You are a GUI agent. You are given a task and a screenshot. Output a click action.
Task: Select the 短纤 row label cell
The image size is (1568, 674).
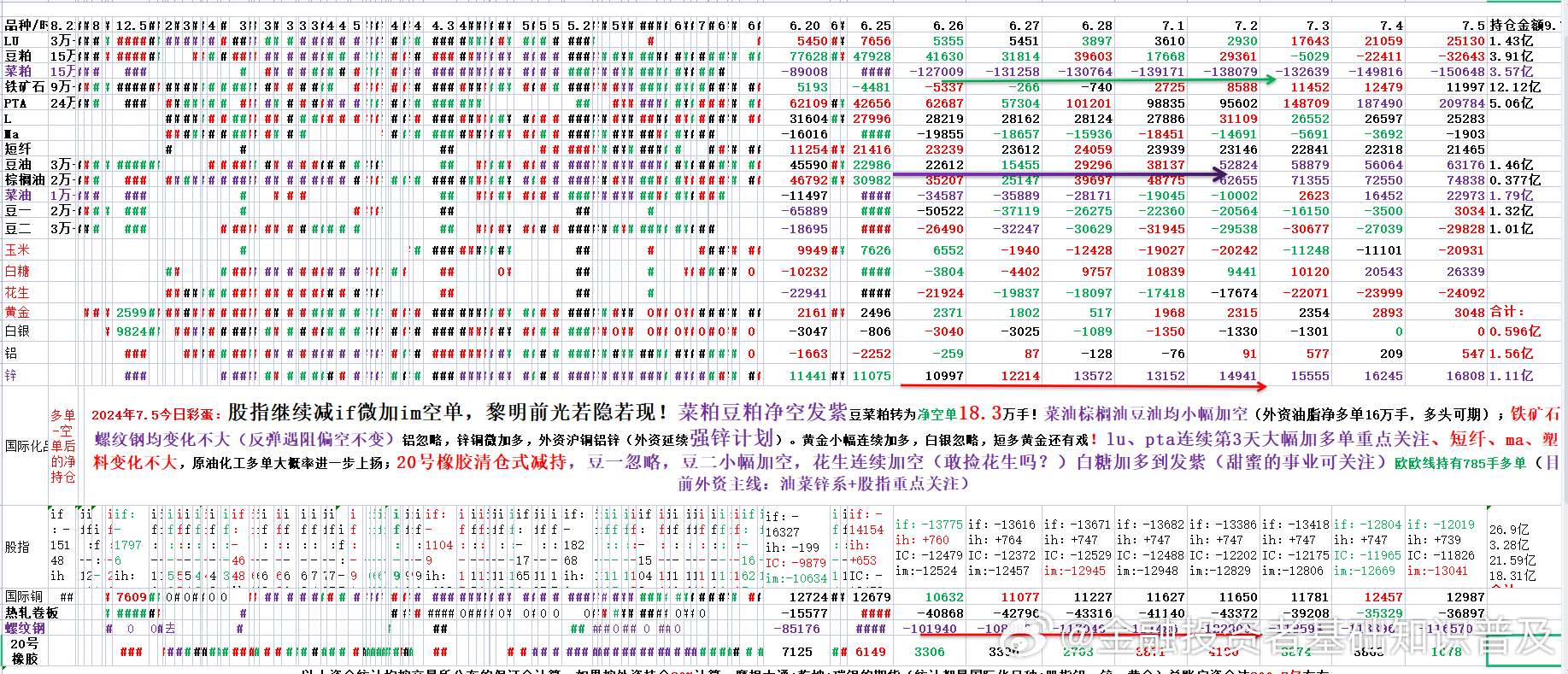pos(26,149)
